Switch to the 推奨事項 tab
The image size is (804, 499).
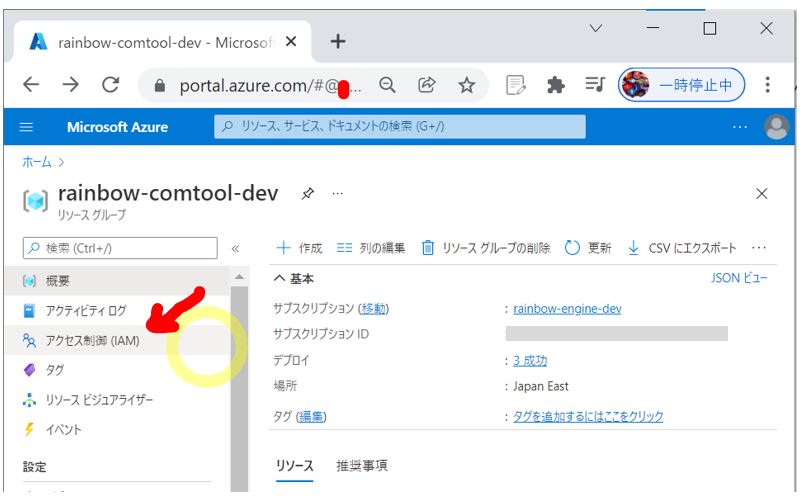pos(361,466)
